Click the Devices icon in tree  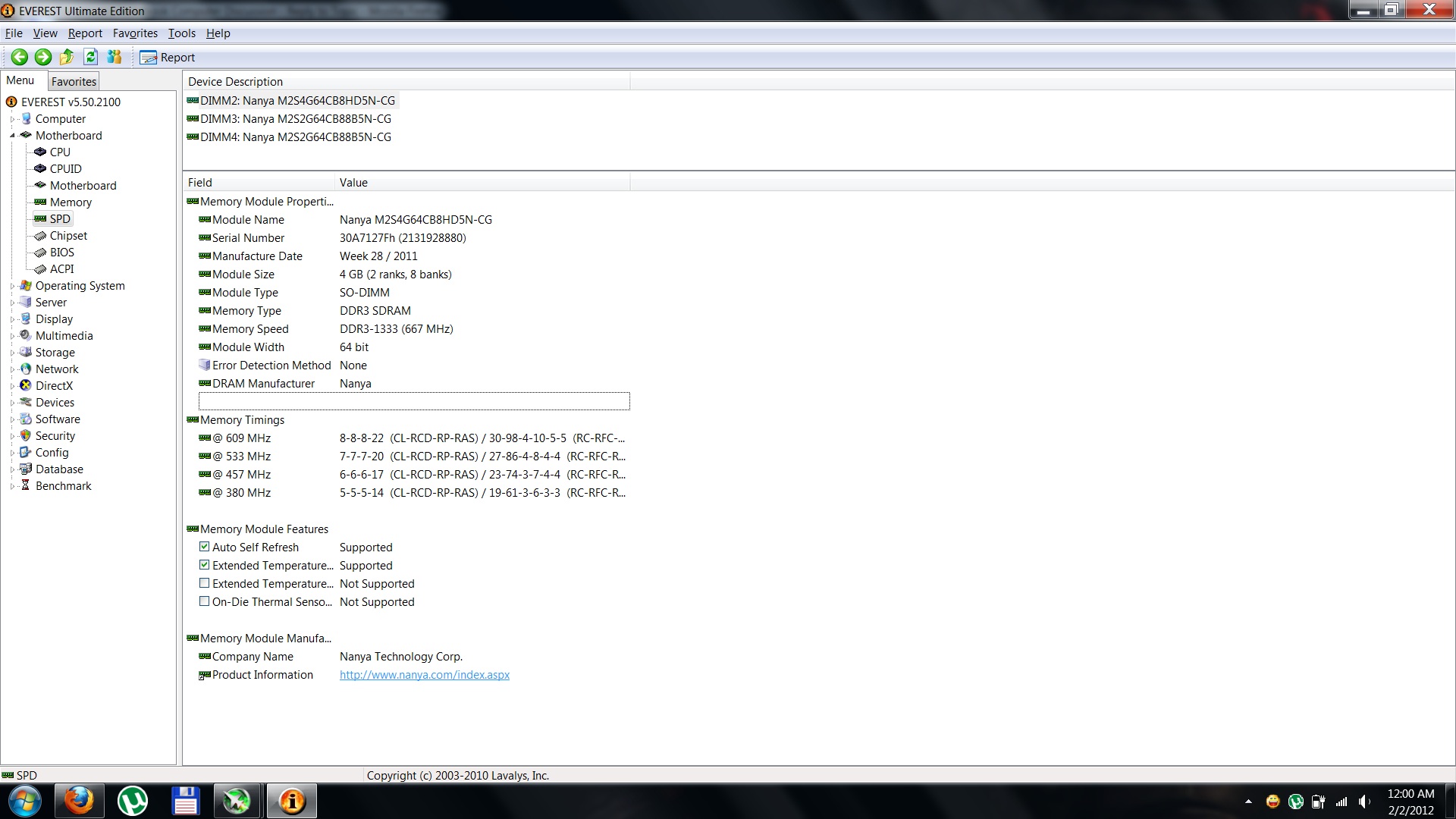[26, 402]
